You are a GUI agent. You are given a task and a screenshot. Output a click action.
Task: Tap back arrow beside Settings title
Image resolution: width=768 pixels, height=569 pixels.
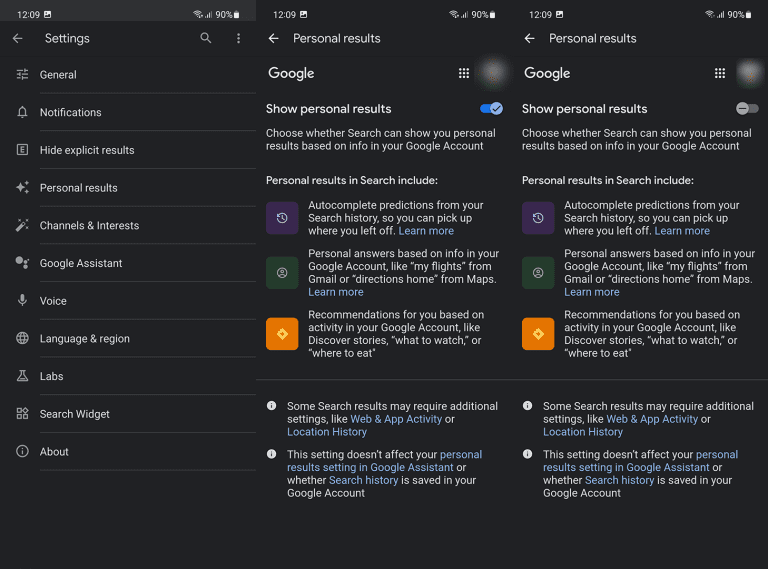pos(18,38)
